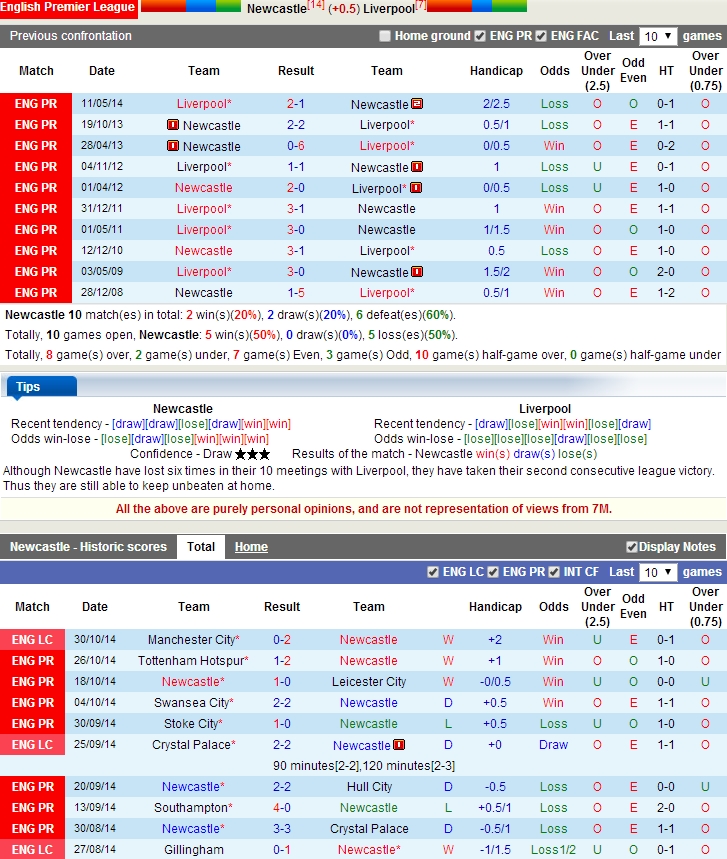Open the 3-3 result from 30/08/14
727x859 pixels.
(x=282, y=829)
